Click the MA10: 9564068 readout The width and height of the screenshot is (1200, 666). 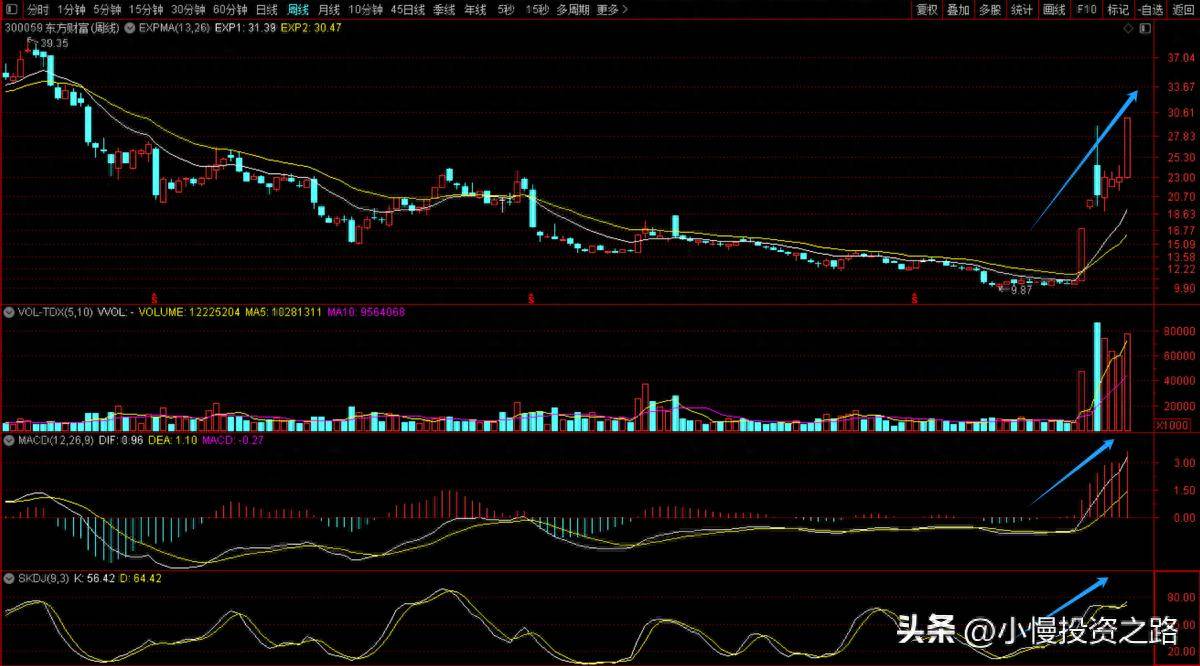pyautogui.click(x=365, y=312)
